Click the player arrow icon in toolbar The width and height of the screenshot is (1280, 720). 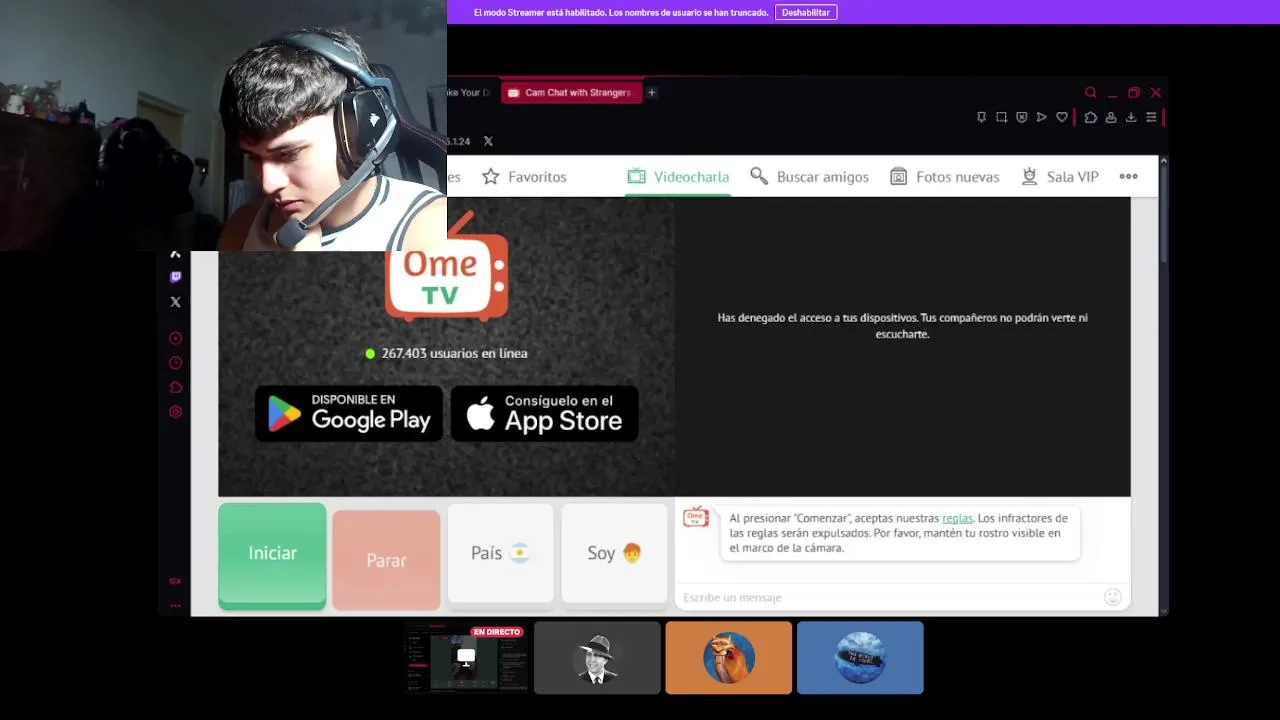[1041, 117]
